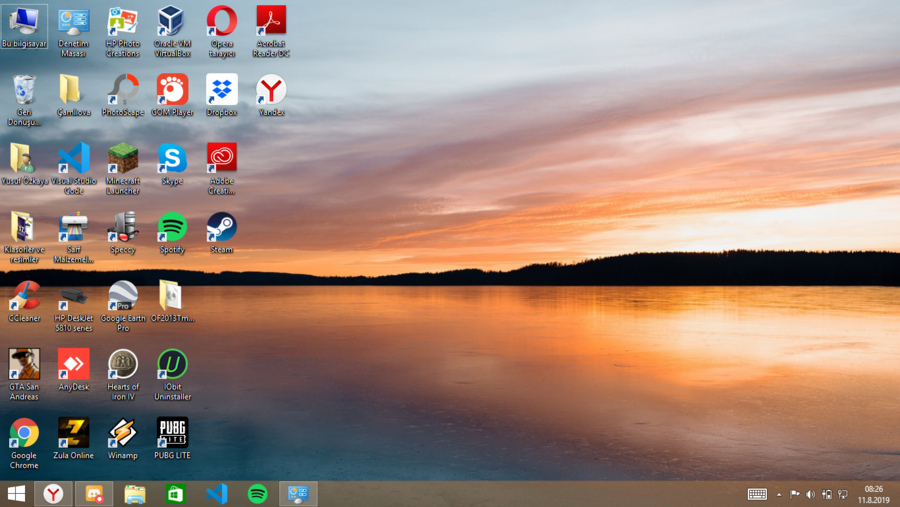Expand the hidden system tray icons arrow
Viewport: 900px width, 507px height.
click(x=779, y=494)
